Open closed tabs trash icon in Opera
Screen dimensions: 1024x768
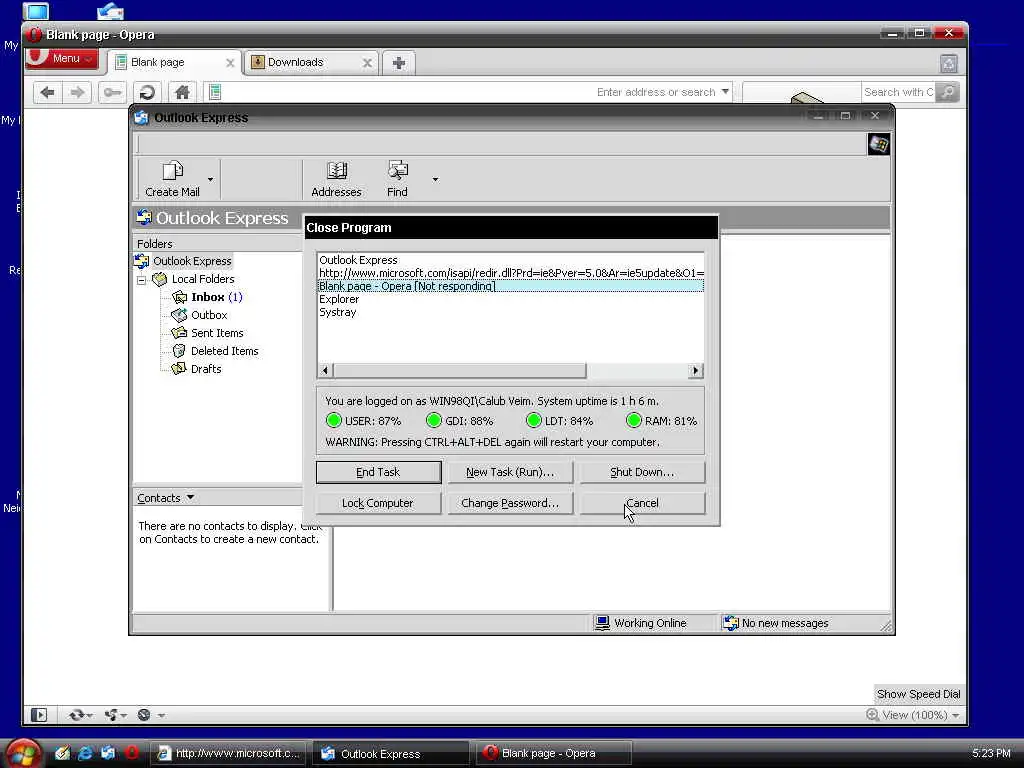pyautogui.click(x=949, y=63)
